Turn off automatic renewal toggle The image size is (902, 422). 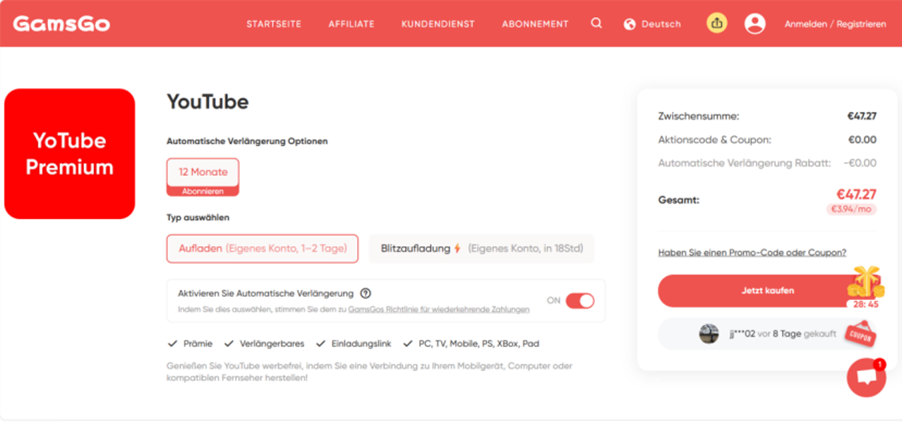(579, 301)
